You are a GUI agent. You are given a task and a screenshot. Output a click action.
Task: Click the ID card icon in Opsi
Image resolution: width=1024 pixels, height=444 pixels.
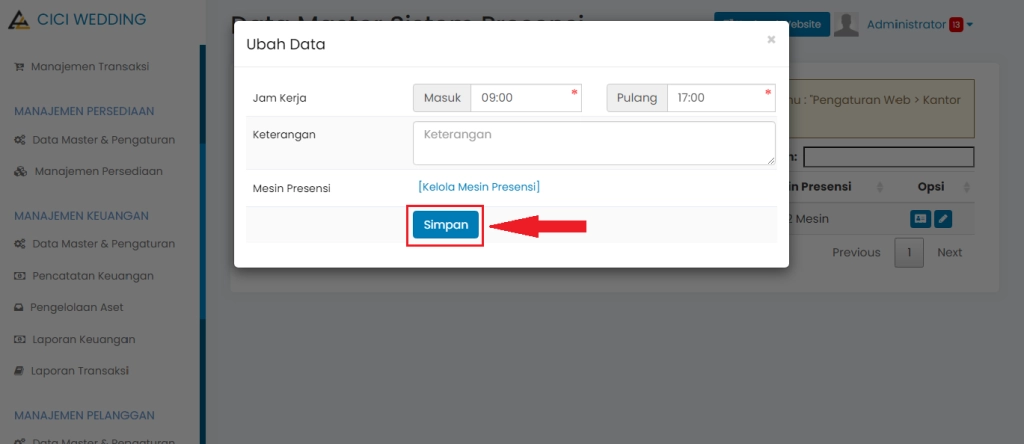[920, 219]
